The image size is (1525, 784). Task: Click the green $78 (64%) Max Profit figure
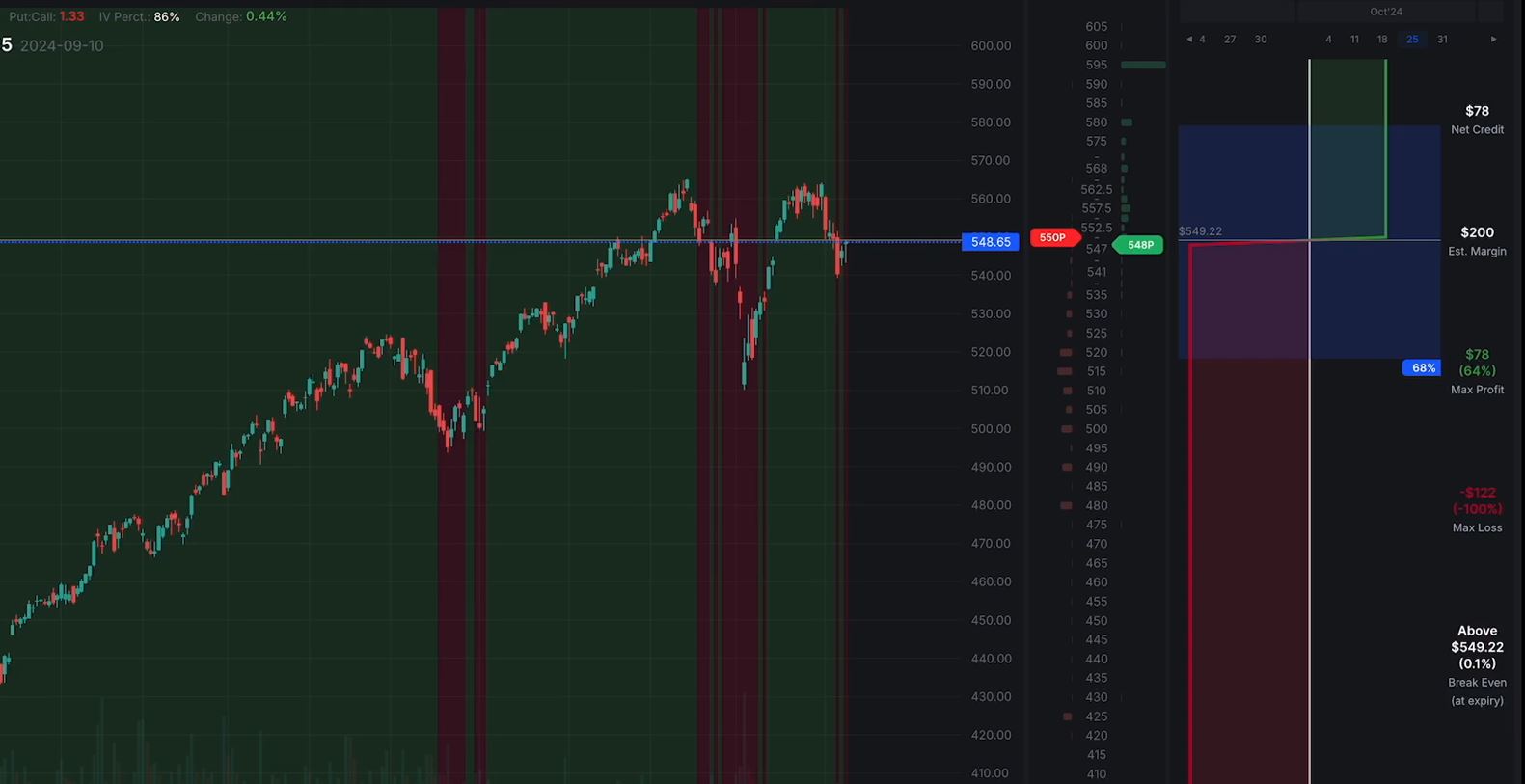click(1477, 363)
